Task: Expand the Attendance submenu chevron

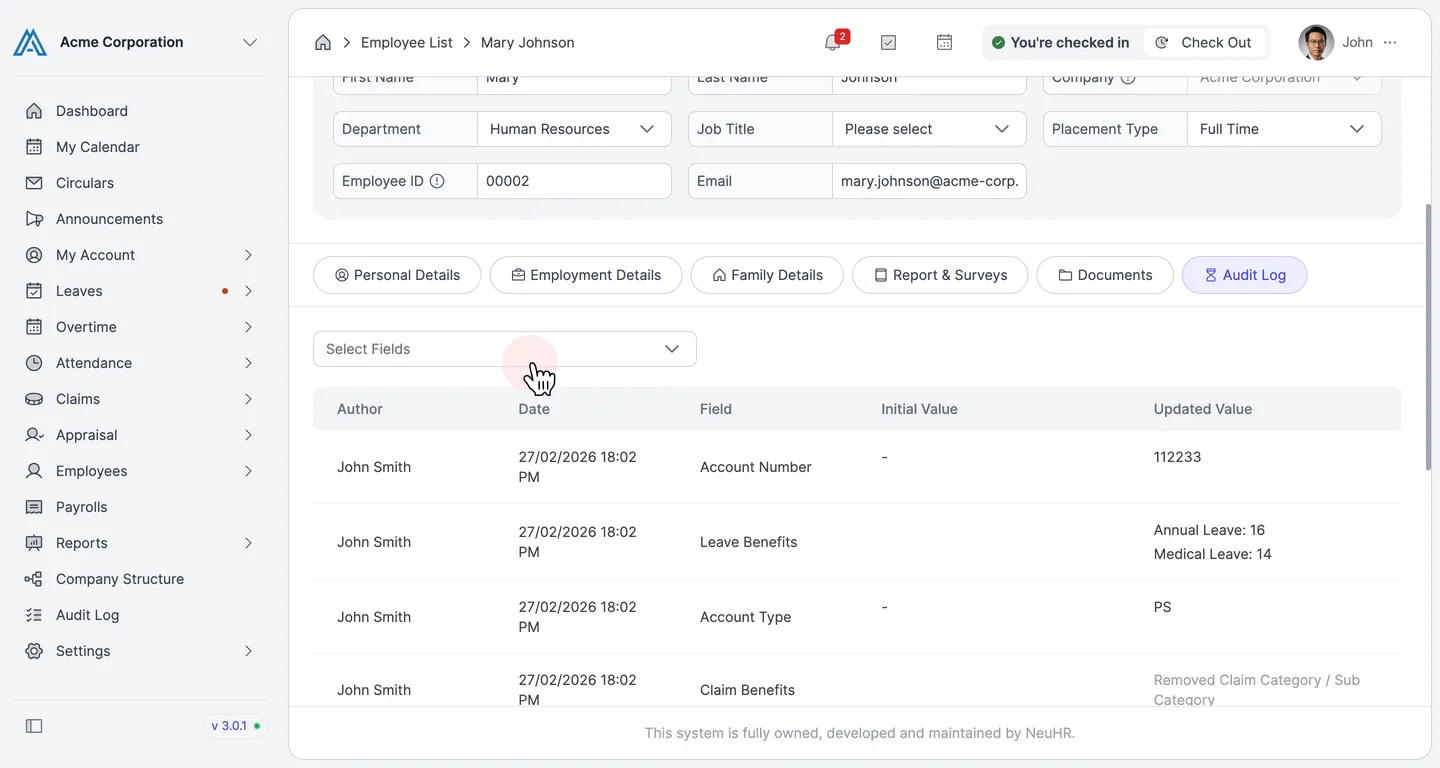Action: click(248, 363)
